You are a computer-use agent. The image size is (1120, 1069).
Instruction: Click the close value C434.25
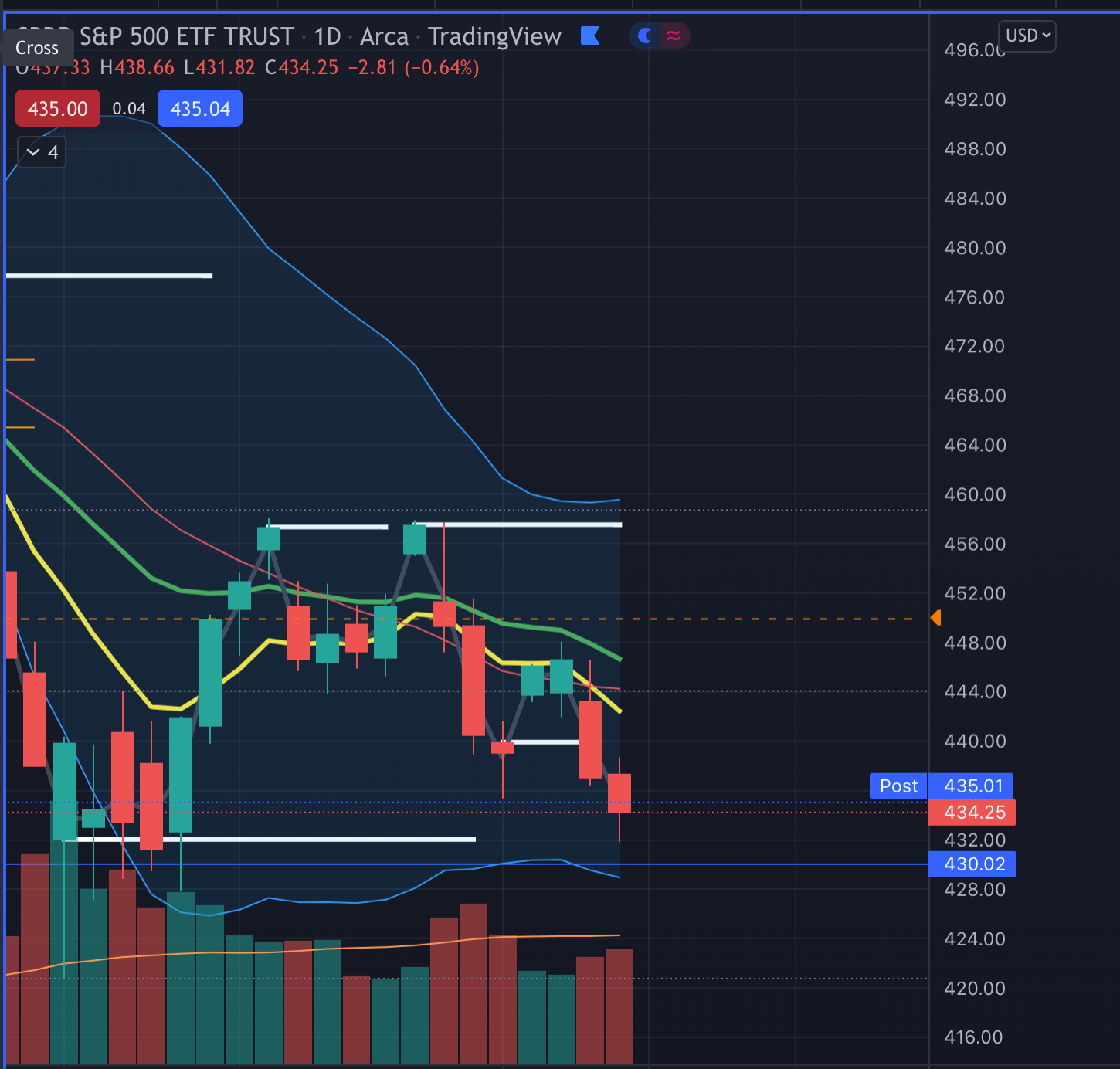point(302,68)
